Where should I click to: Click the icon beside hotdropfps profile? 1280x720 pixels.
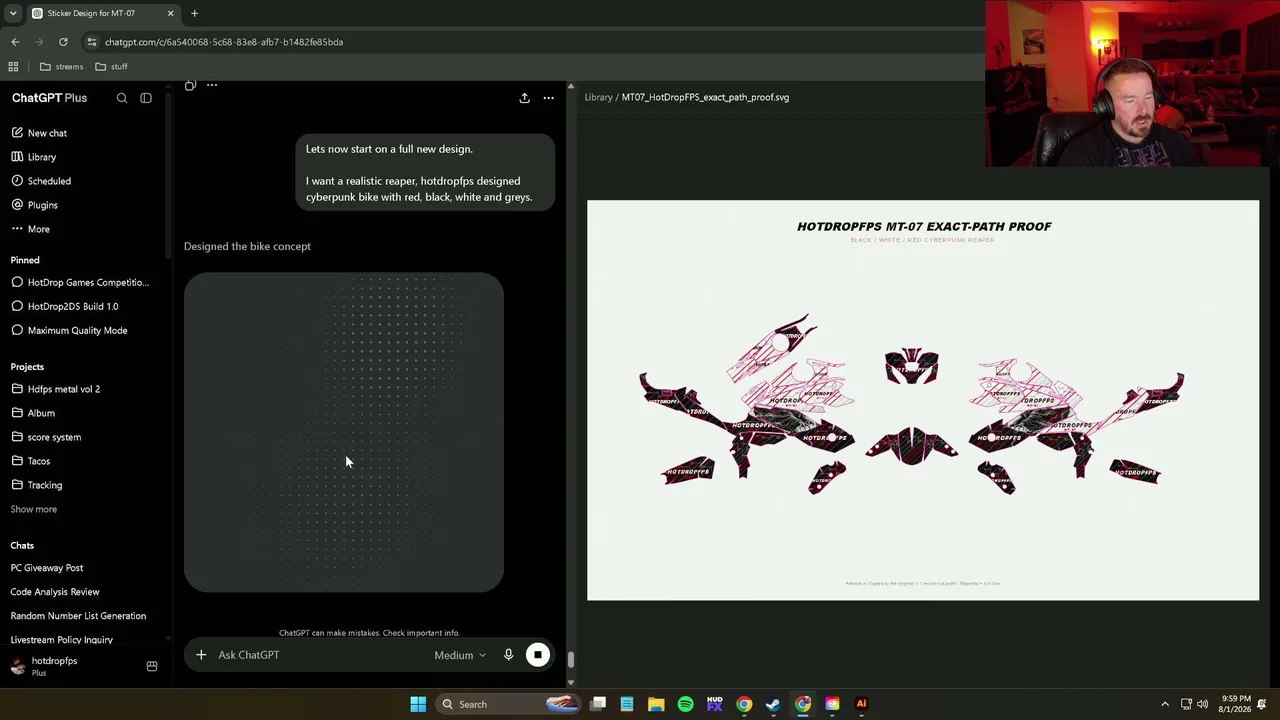(x=152, y=666)
